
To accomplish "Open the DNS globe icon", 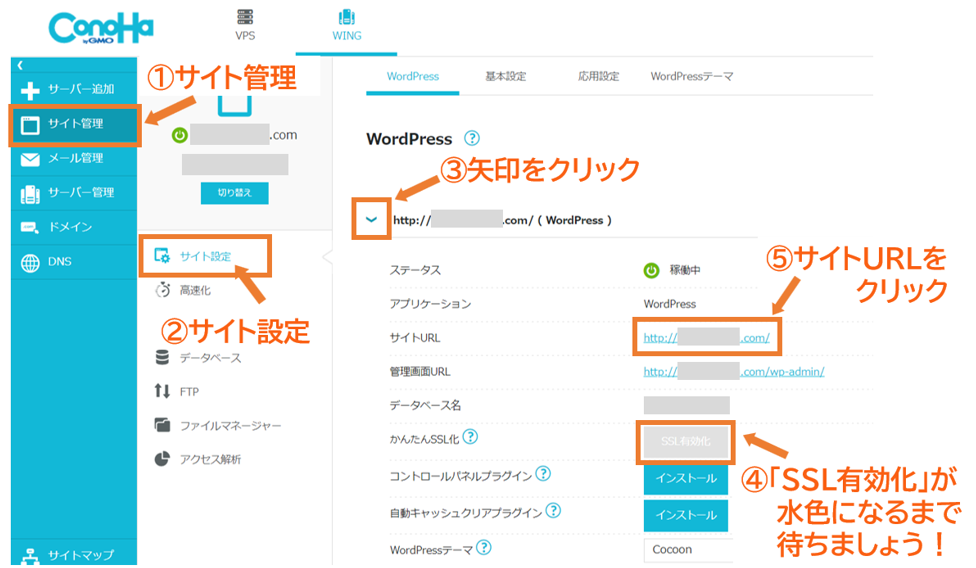I will click(30, 262).
